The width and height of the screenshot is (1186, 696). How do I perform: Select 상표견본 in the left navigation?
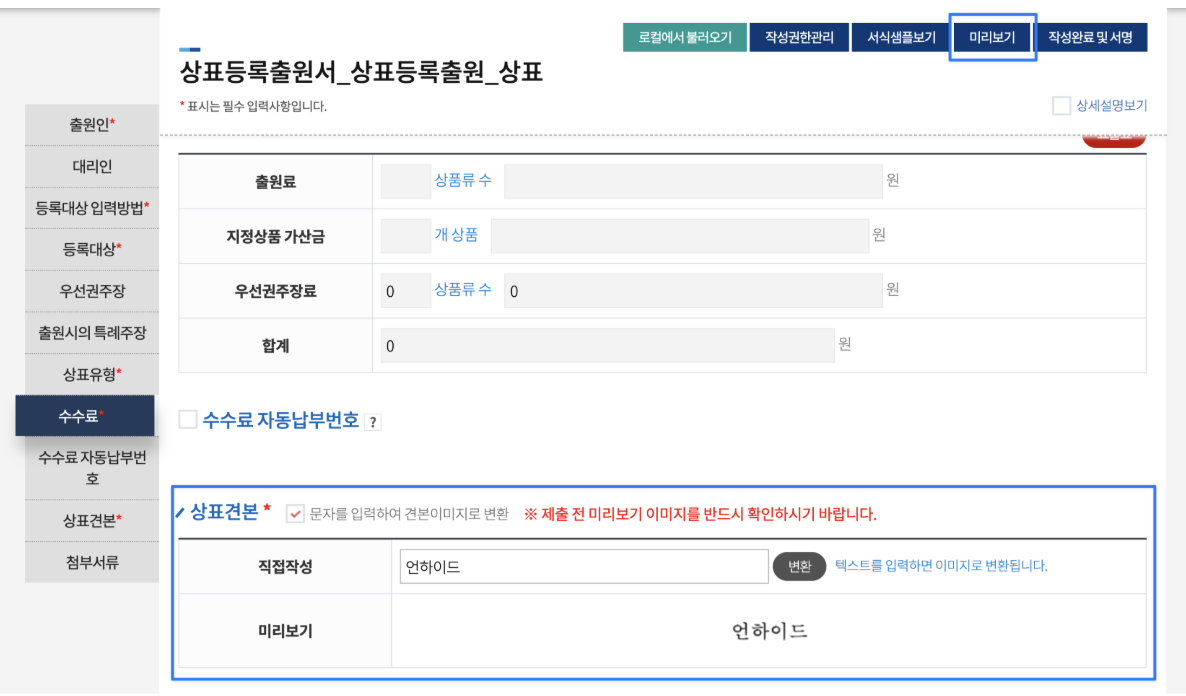click(91, 520)
